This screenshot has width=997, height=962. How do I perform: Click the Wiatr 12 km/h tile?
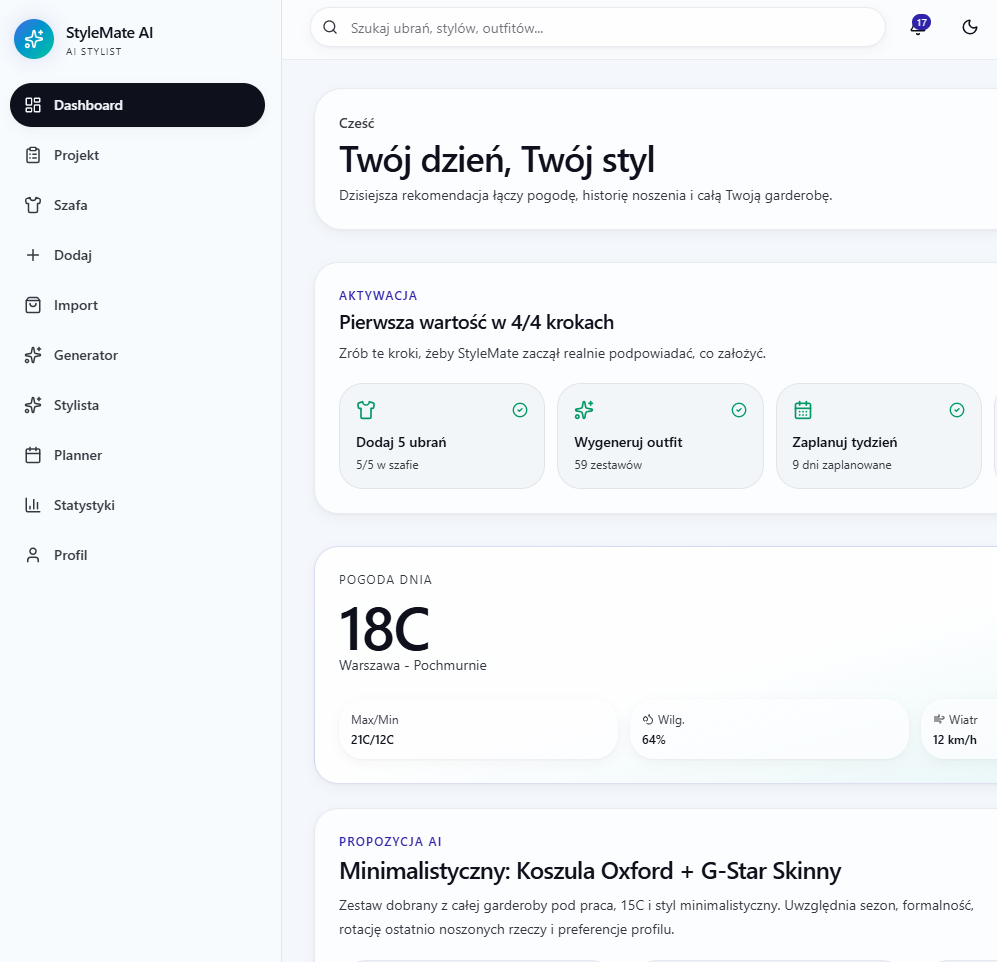pyautogui.click(x=959, y=729)
